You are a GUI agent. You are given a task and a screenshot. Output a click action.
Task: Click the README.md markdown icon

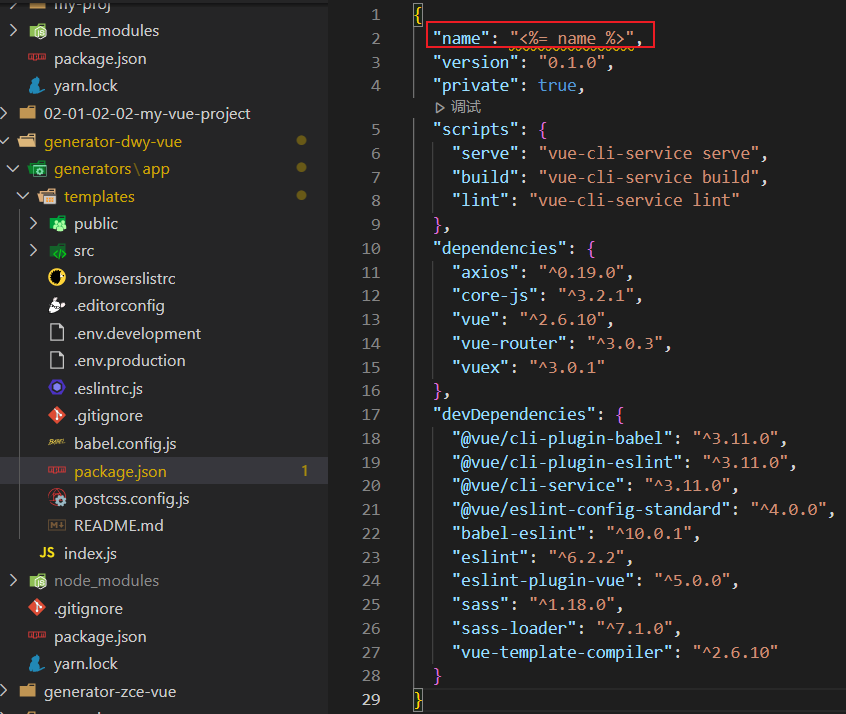(57, 525)
